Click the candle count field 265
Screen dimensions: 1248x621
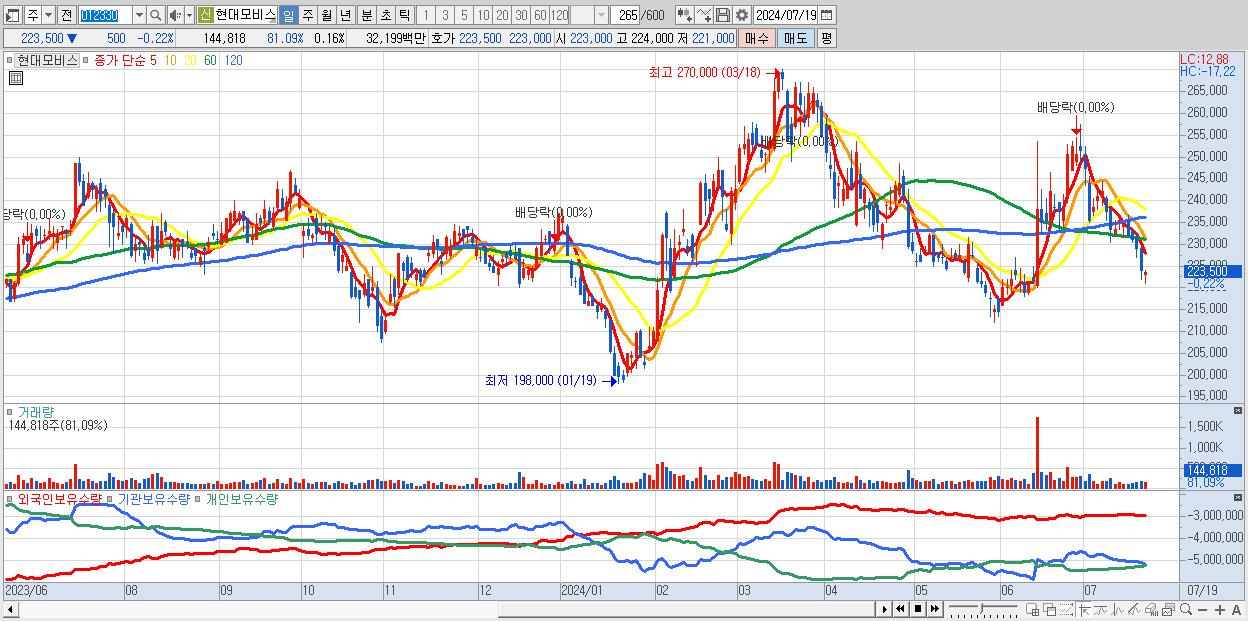click(x=625, y=15)
